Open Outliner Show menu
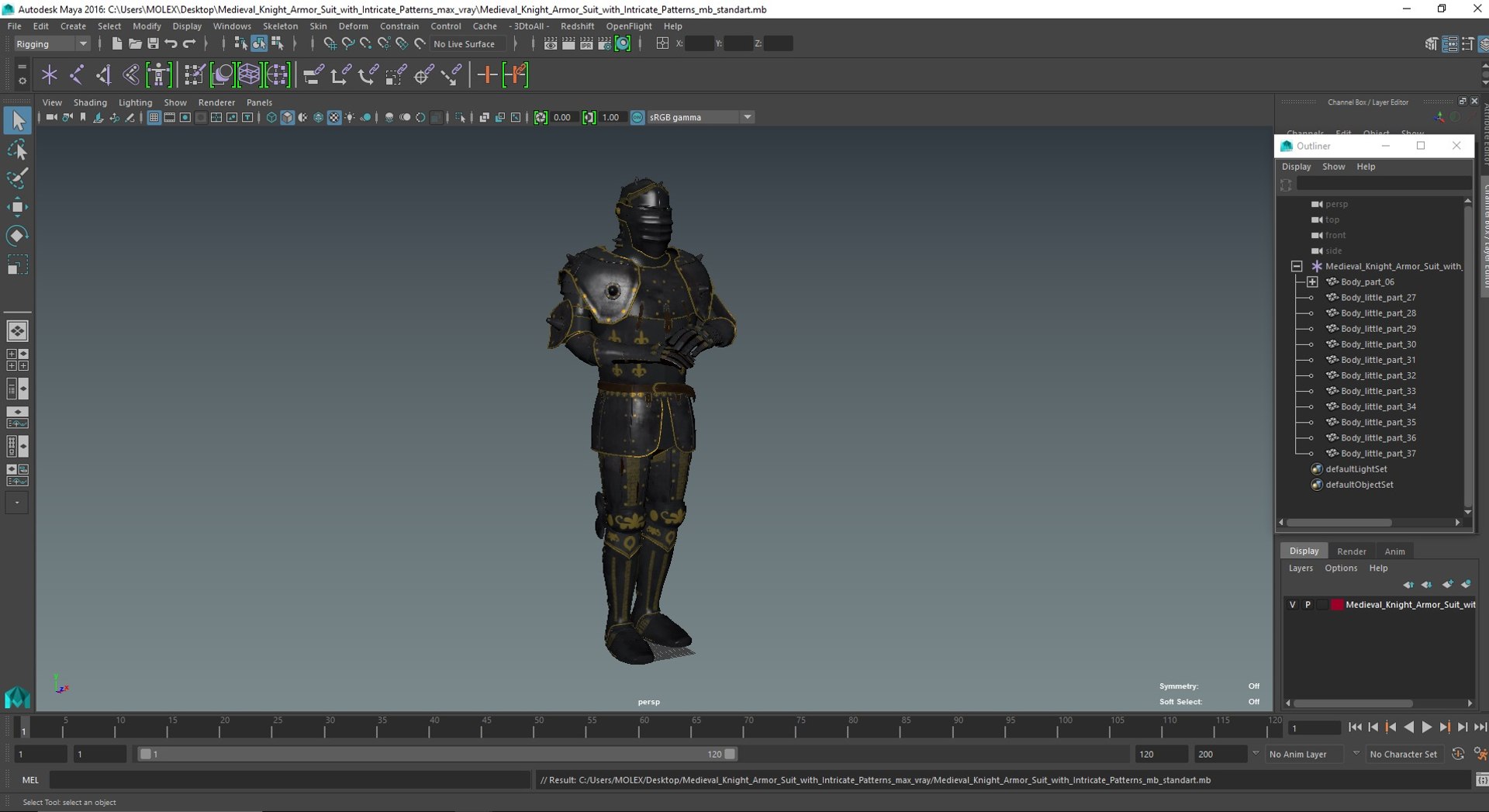This screenshot has width=1489, height=812. pos(1333,167)
